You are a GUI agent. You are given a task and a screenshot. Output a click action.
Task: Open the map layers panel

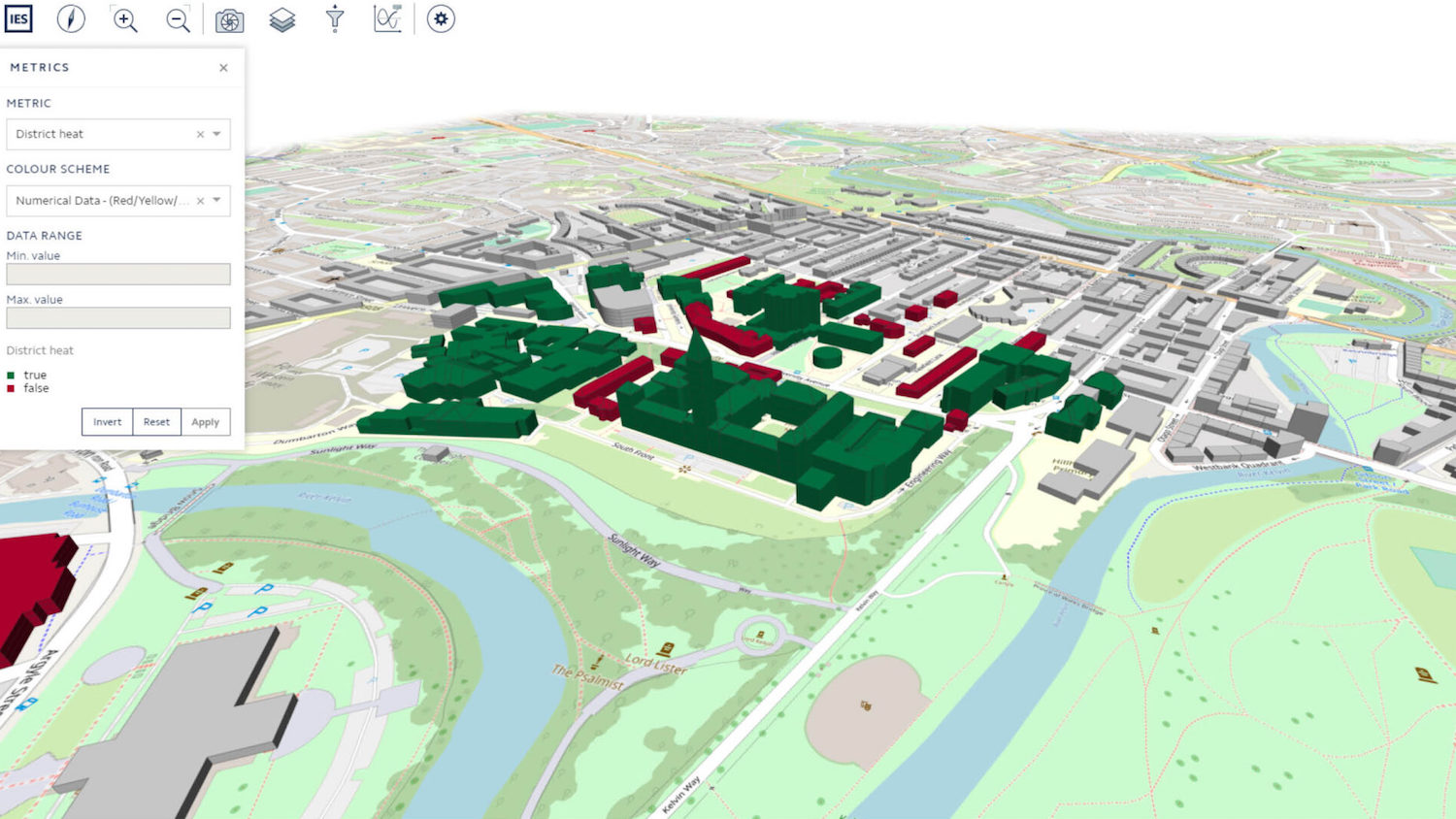click(x=282, y=18)
